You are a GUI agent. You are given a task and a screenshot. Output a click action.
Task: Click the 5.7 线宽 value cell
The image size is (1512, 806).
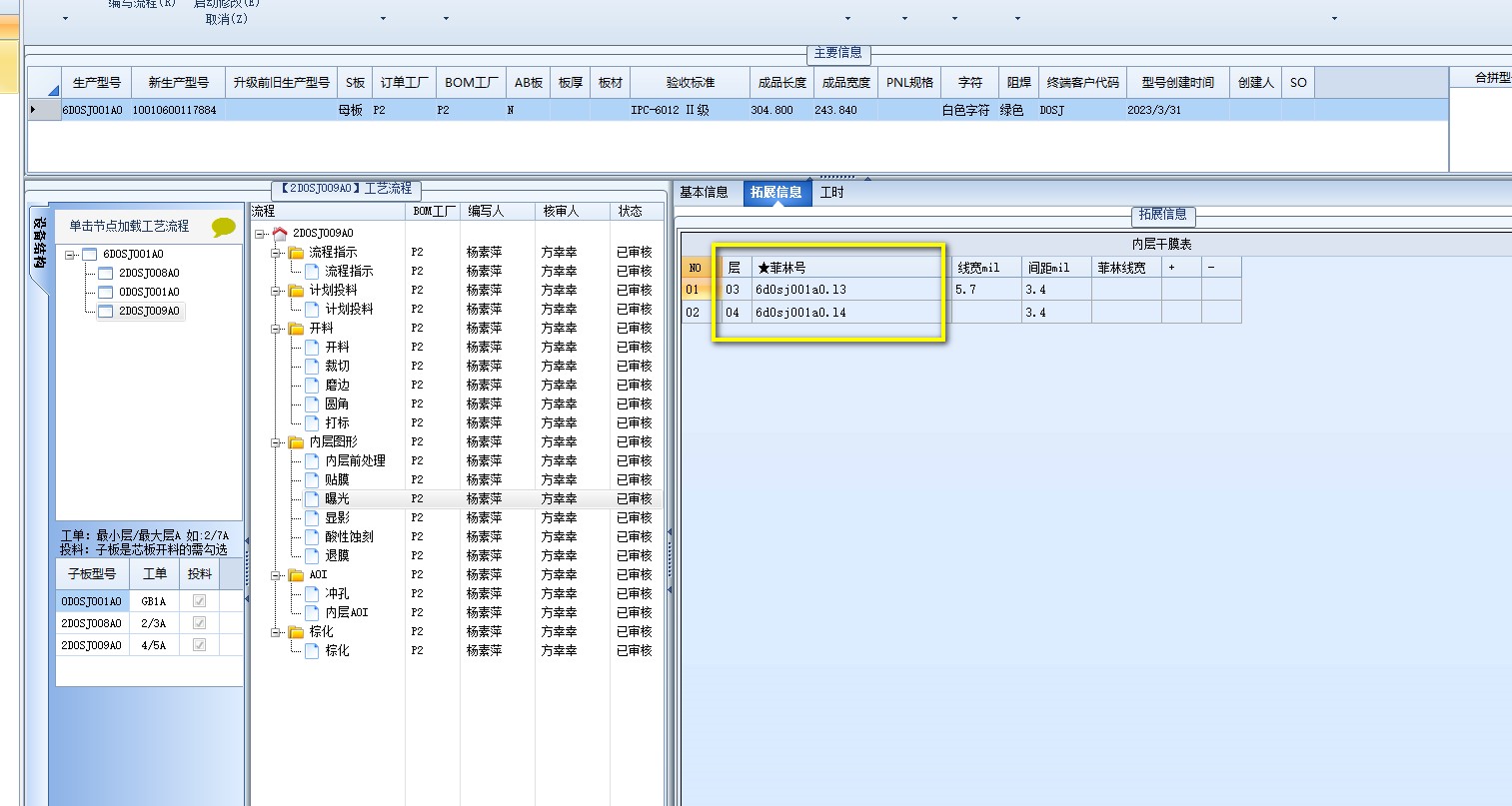(x=986, y=290)
